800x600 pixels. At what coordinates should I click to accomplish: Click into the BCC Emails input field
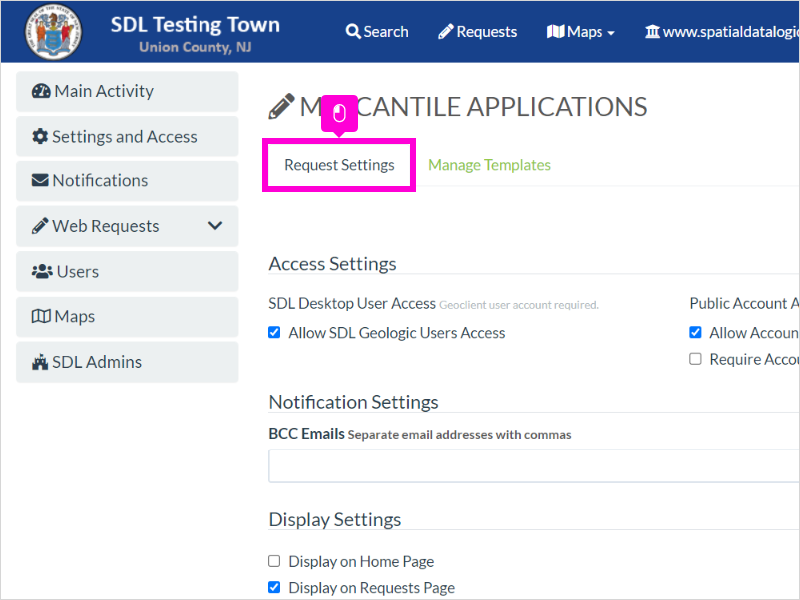(534, 466)
